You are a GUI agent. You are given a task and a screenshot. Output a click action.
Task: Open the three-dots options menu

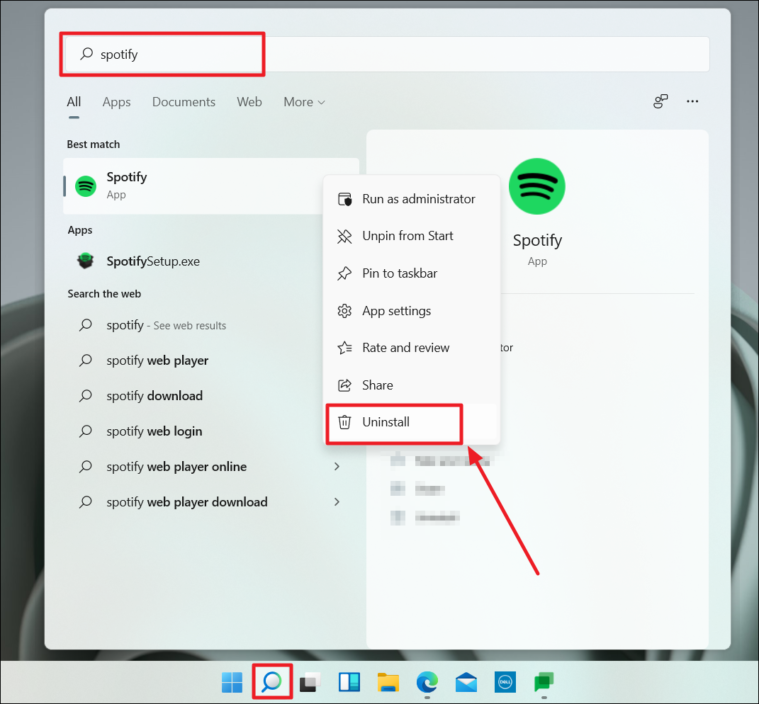692,101
